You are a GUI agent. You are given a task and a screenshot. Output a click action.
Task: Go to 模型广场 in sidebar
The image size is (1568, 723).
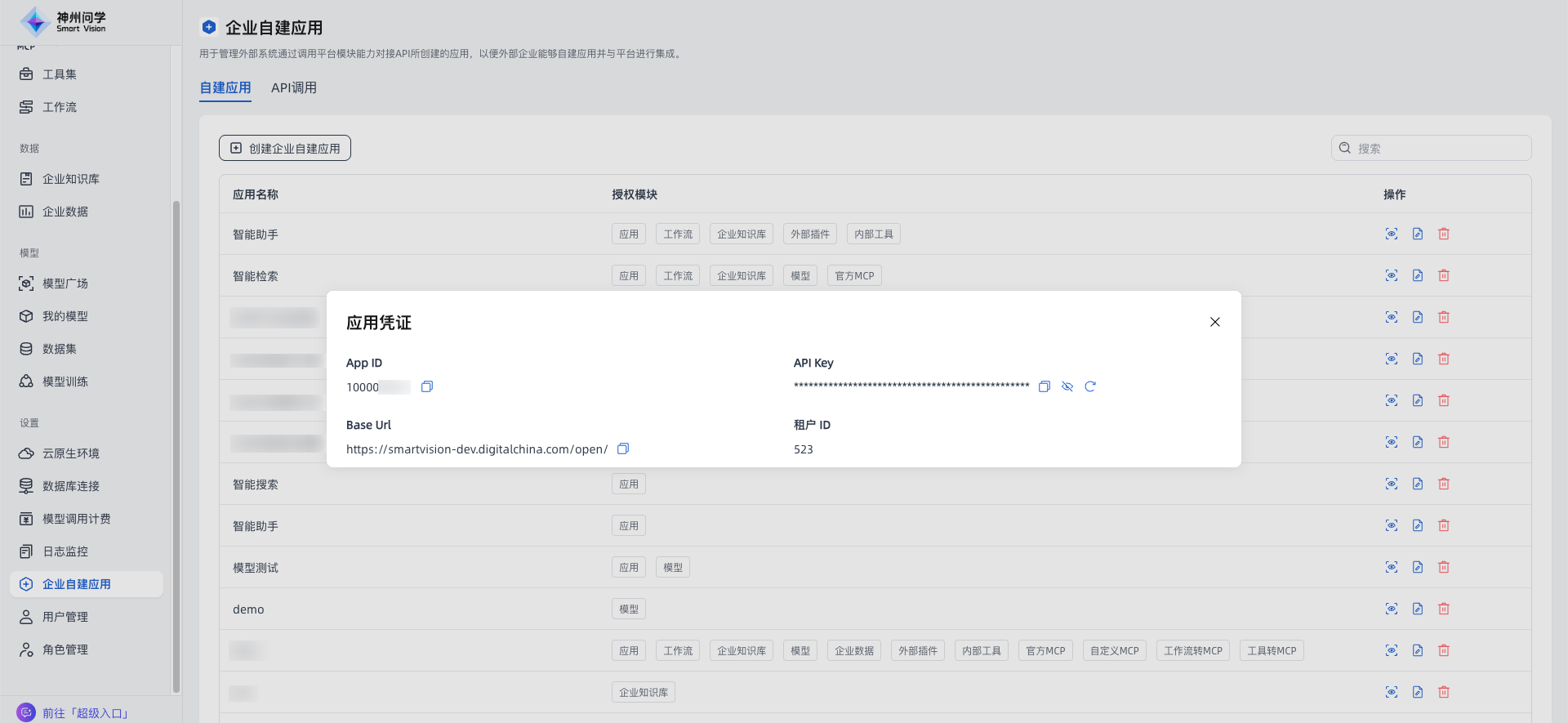65,283
